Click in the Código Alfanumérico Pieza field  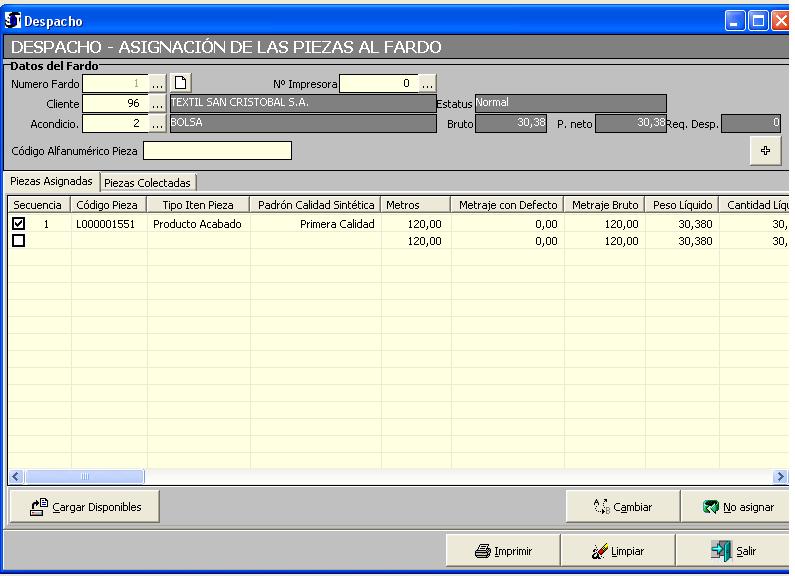click(217, 151)
